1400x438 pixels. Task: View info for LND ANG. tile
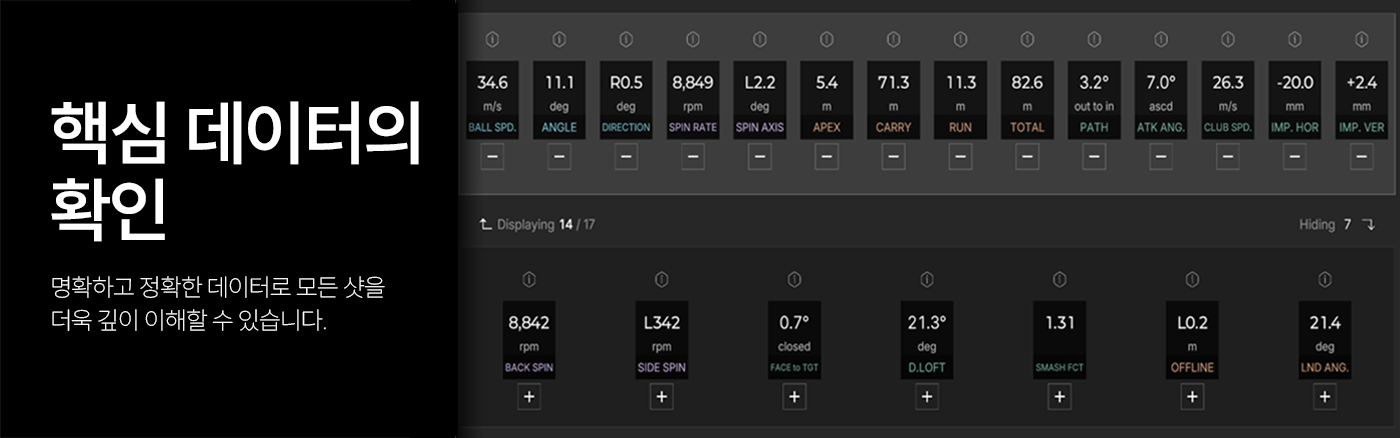[1325, 278]
